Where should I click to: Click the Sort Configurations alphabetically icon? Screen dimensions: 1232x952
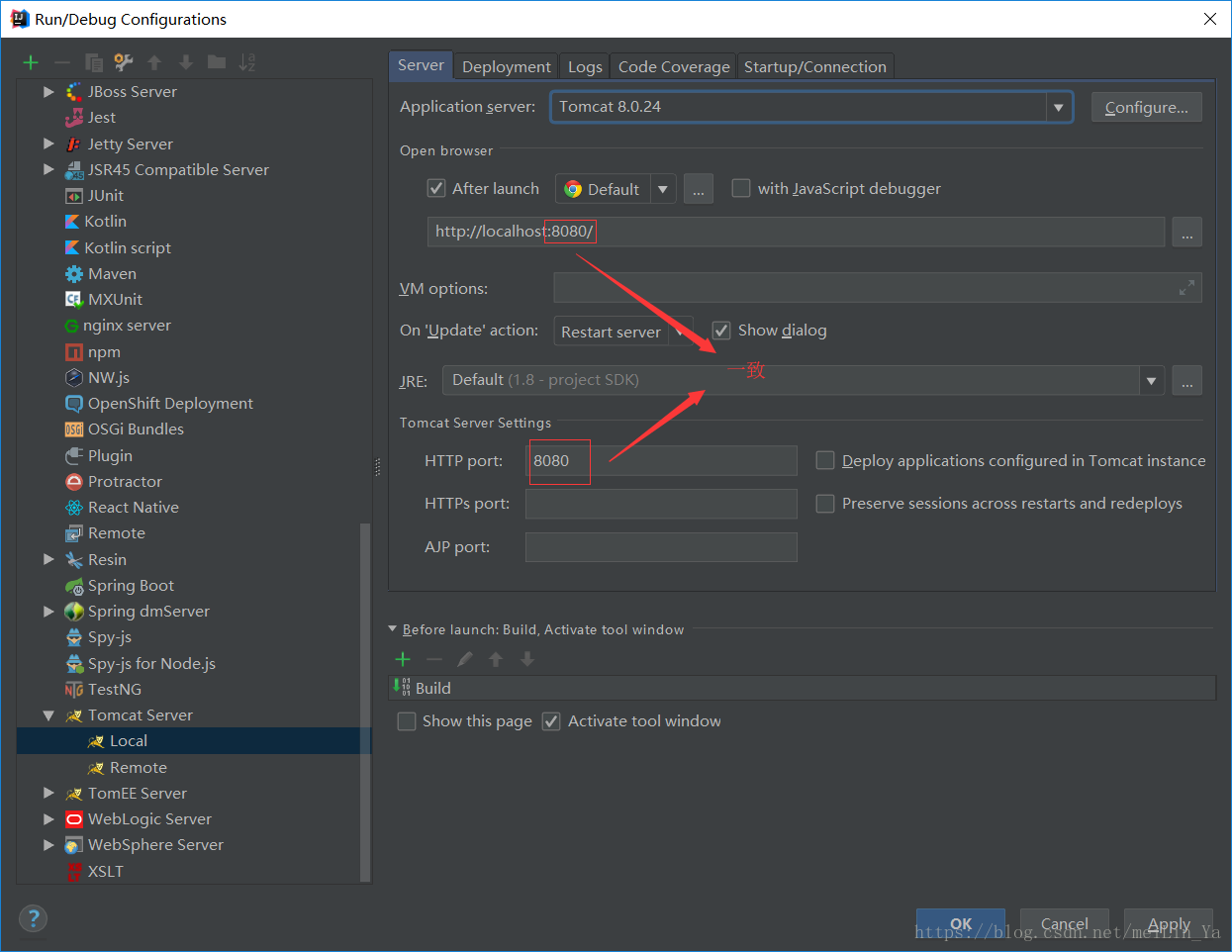point(247,62)
